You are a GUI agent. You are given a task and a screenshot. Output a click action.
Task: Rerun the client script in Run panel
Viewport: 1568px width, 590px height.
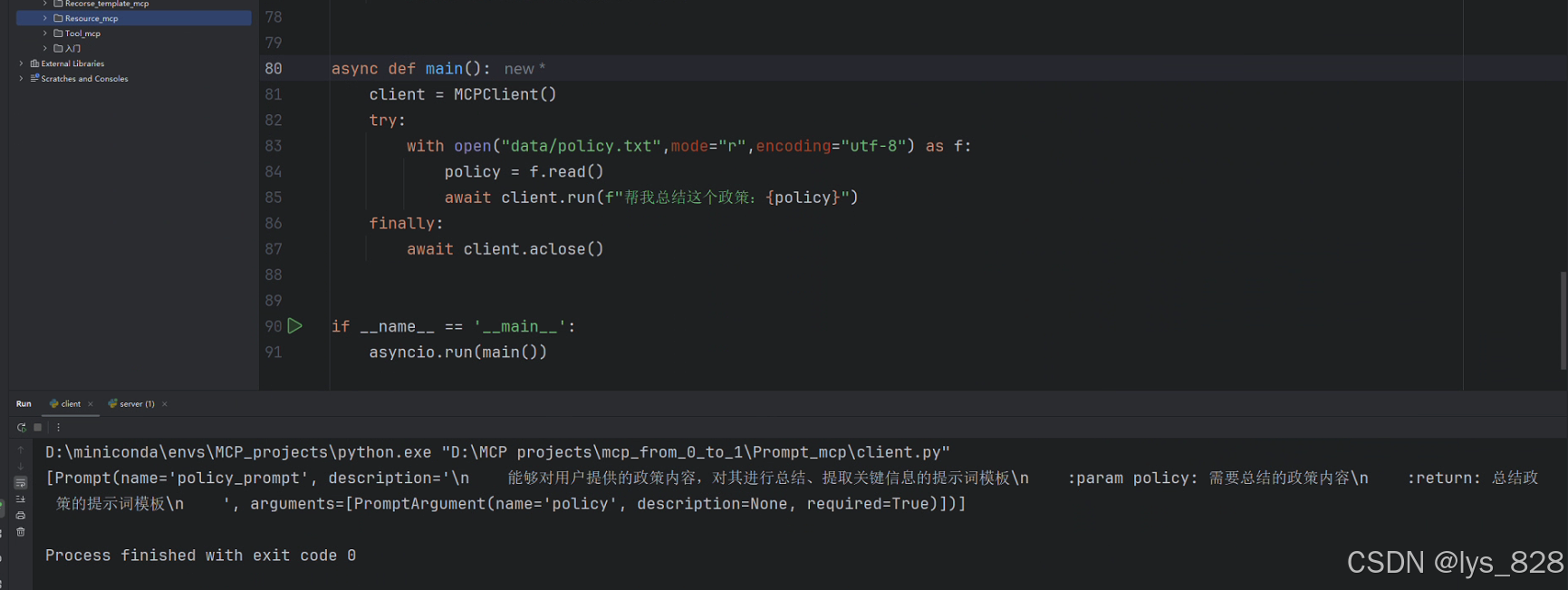(x=21, y=427)
